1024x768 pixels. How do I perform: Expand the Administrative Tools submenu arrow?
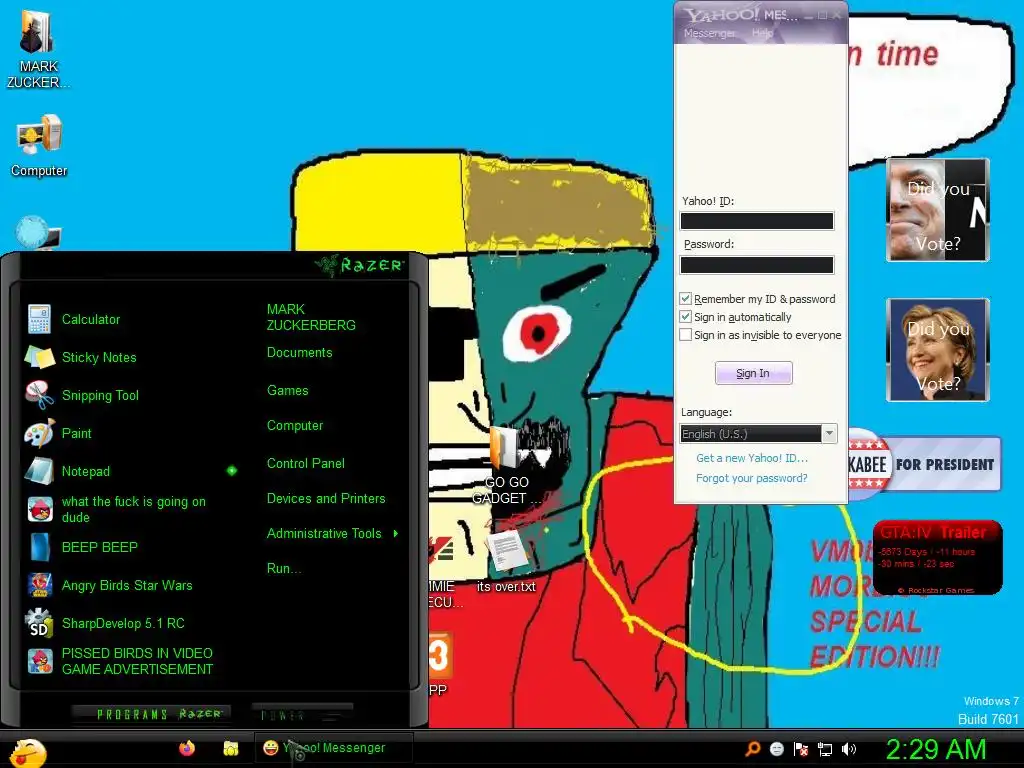pos(396,534)
